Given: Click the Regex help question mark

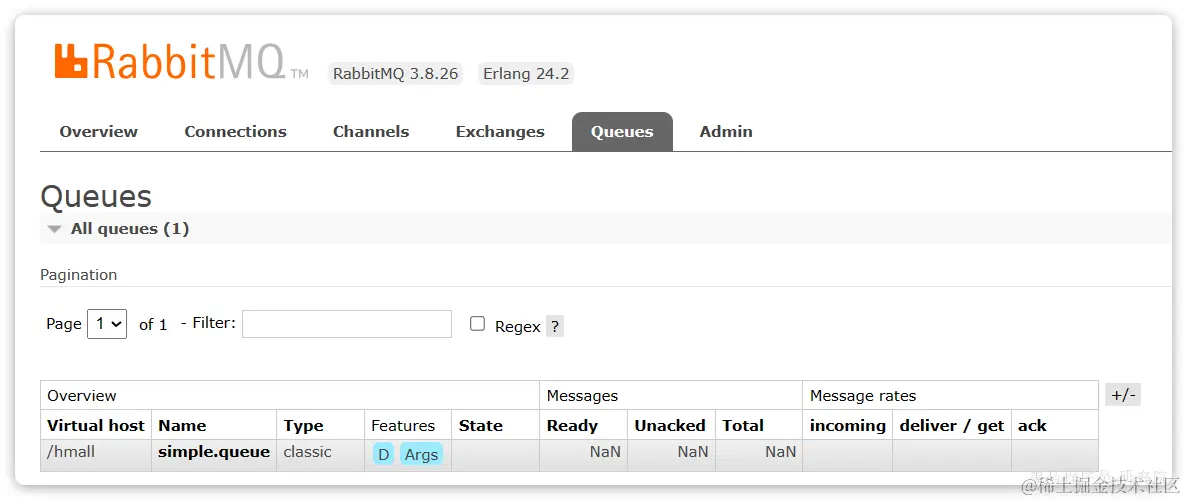Looking at the screenshot, I should (x=555, y=326).
